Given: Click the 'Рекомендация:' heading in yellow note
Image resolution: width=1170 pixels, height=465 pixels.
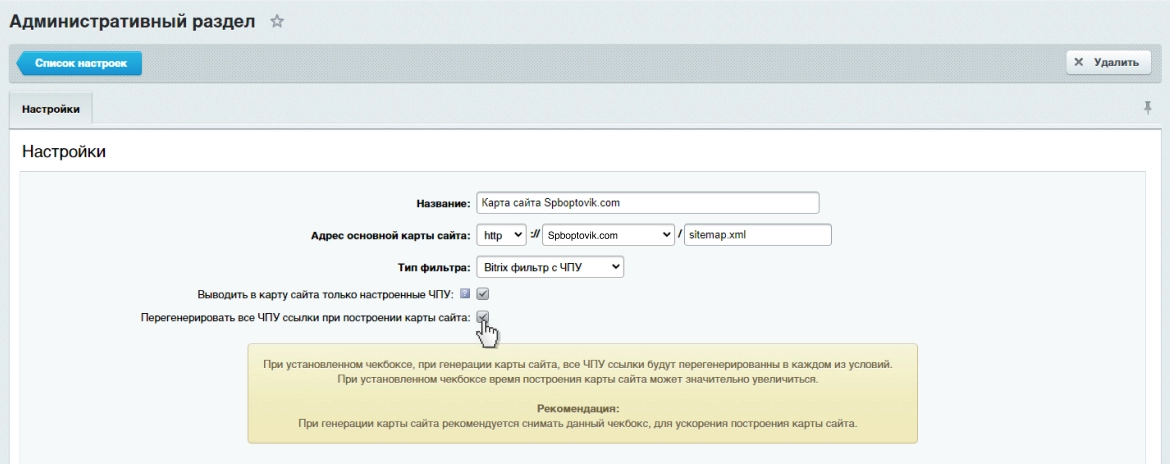Looking at the screenshot, I should click(x=578, y=409).
